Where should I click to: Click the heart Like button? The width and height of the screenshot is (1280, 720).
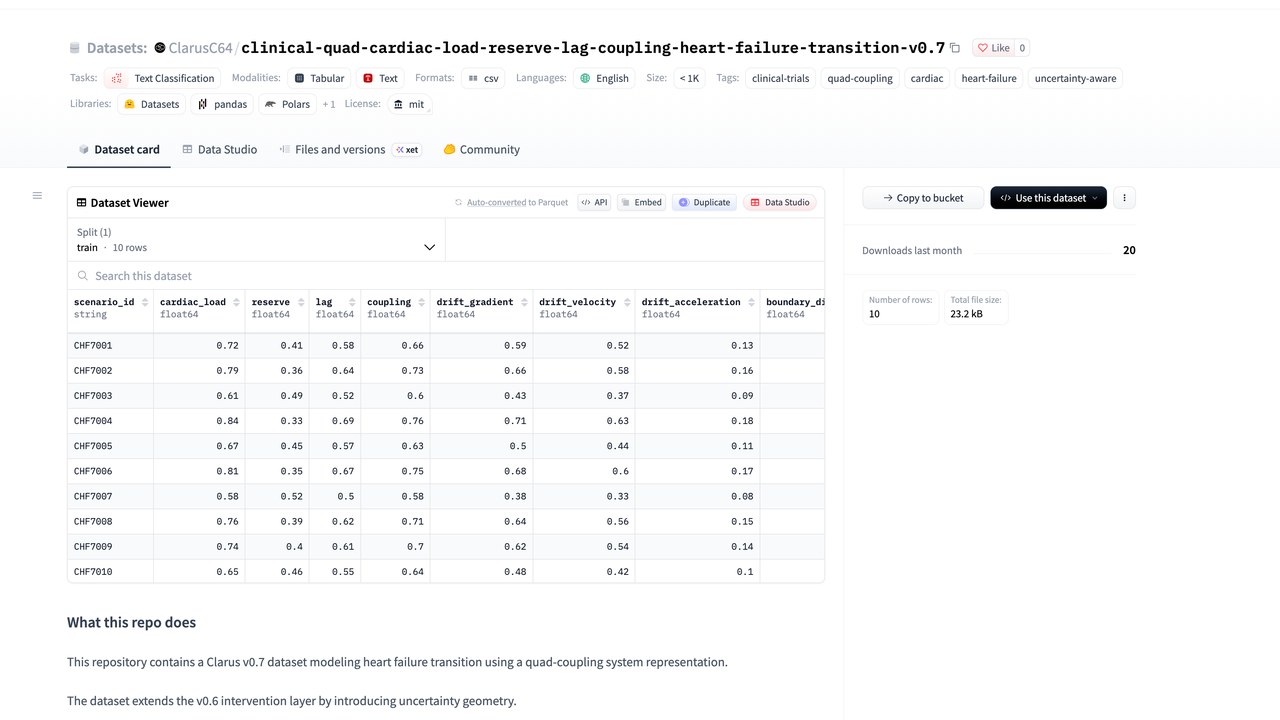pyautogui.click(x=994, y=48)
